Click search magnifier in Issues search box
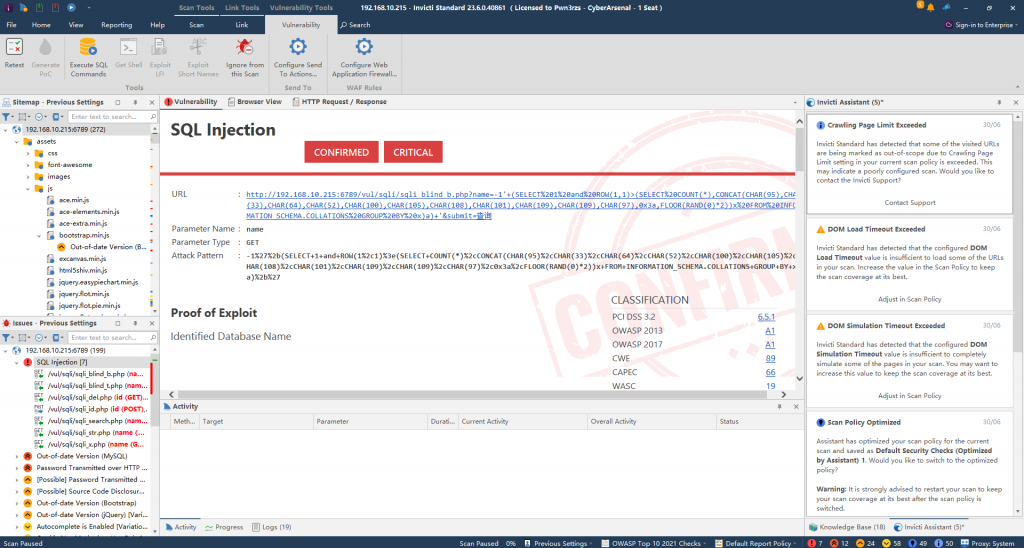1024x548 pixels. pyautogui.click(x=151, y=338)
